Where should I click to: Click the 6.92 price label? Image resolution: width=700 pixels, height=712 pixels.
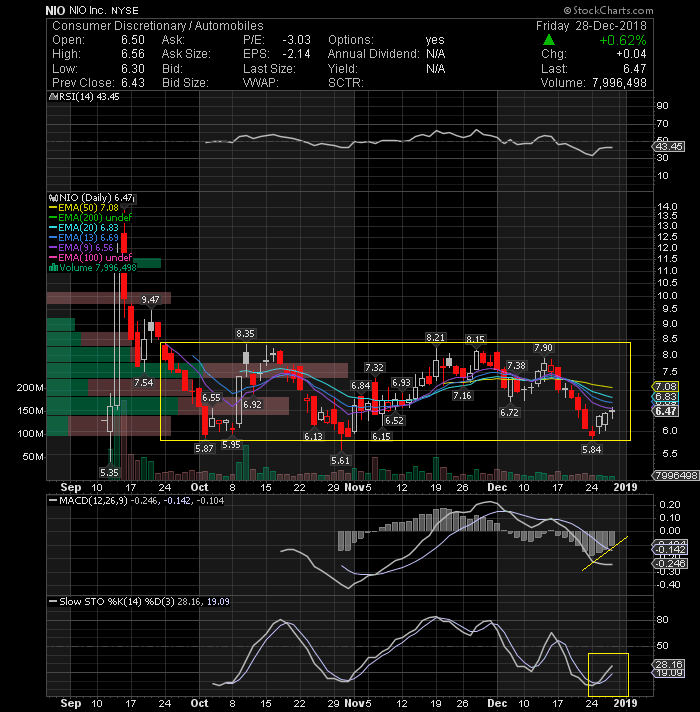point(252,404)
